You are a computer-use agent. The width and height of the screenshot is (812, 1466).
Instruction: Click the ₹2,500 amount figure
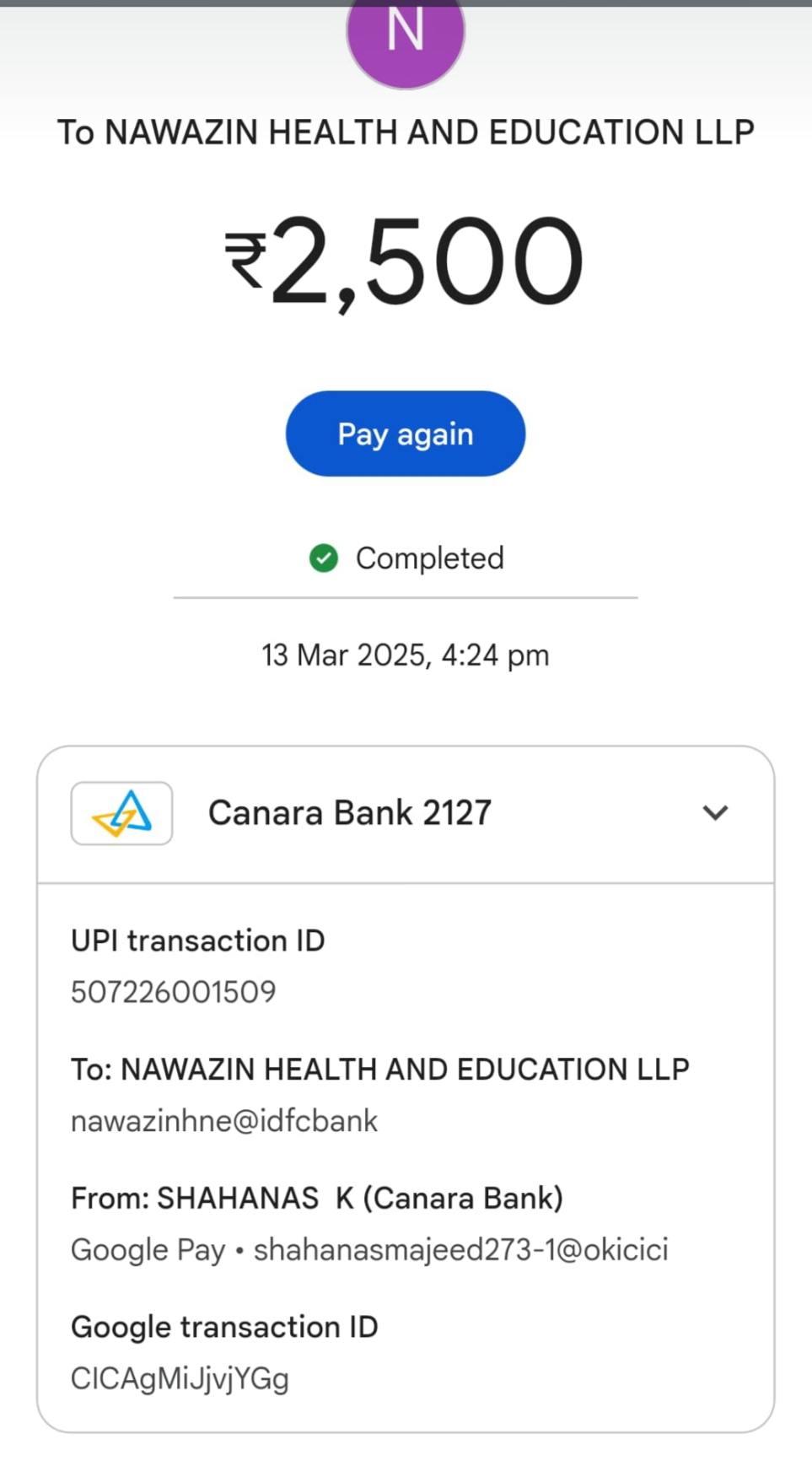[427, 261]
